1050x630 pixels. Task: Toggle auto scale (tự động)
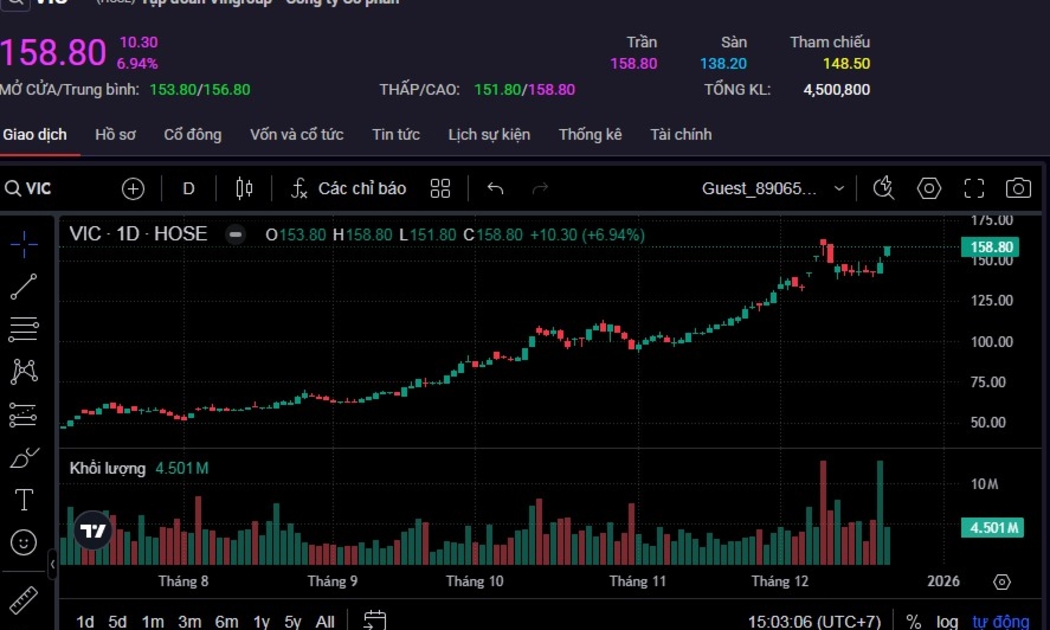tap(1000, 622)
